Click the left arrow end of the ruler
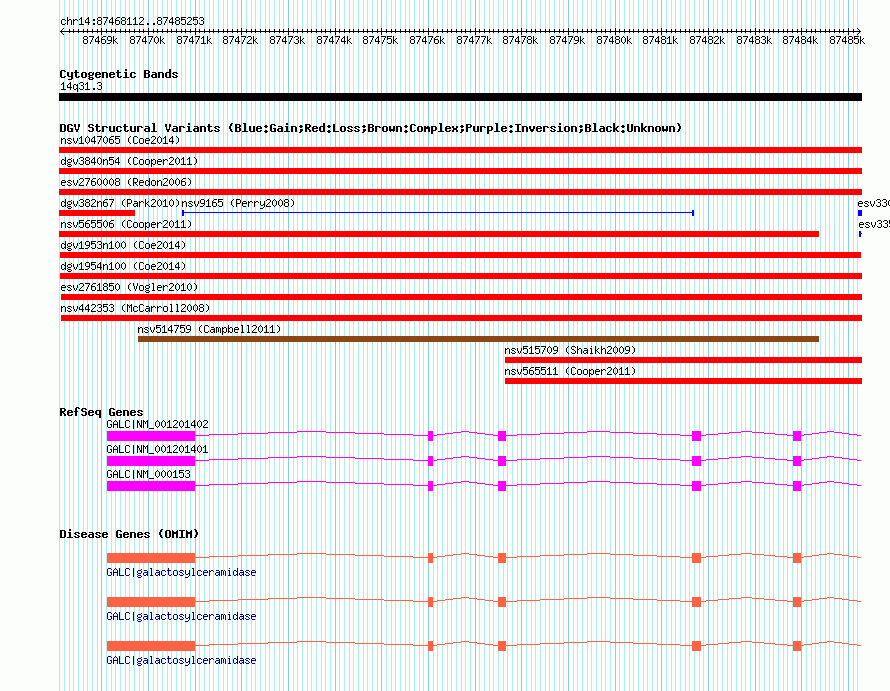890x691 pixels. click(62, 31)
